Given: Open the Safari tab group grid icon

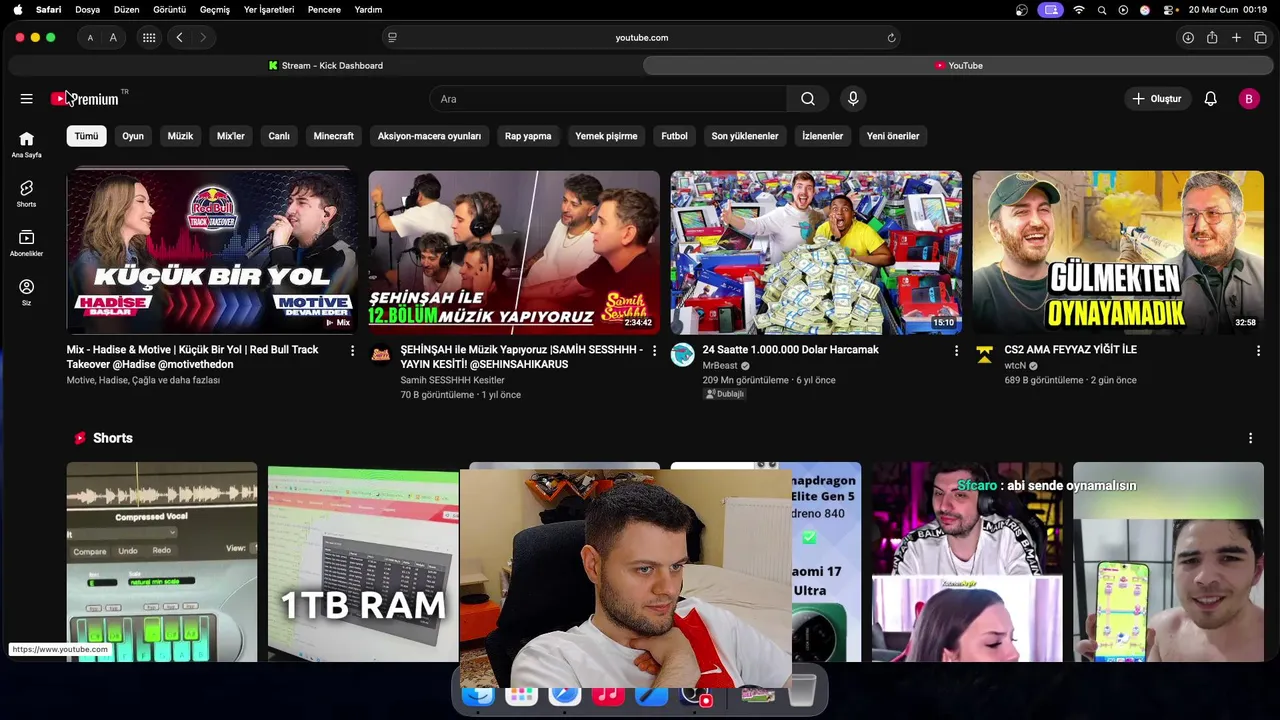Looking at the screenshot, I should [149, 38].
